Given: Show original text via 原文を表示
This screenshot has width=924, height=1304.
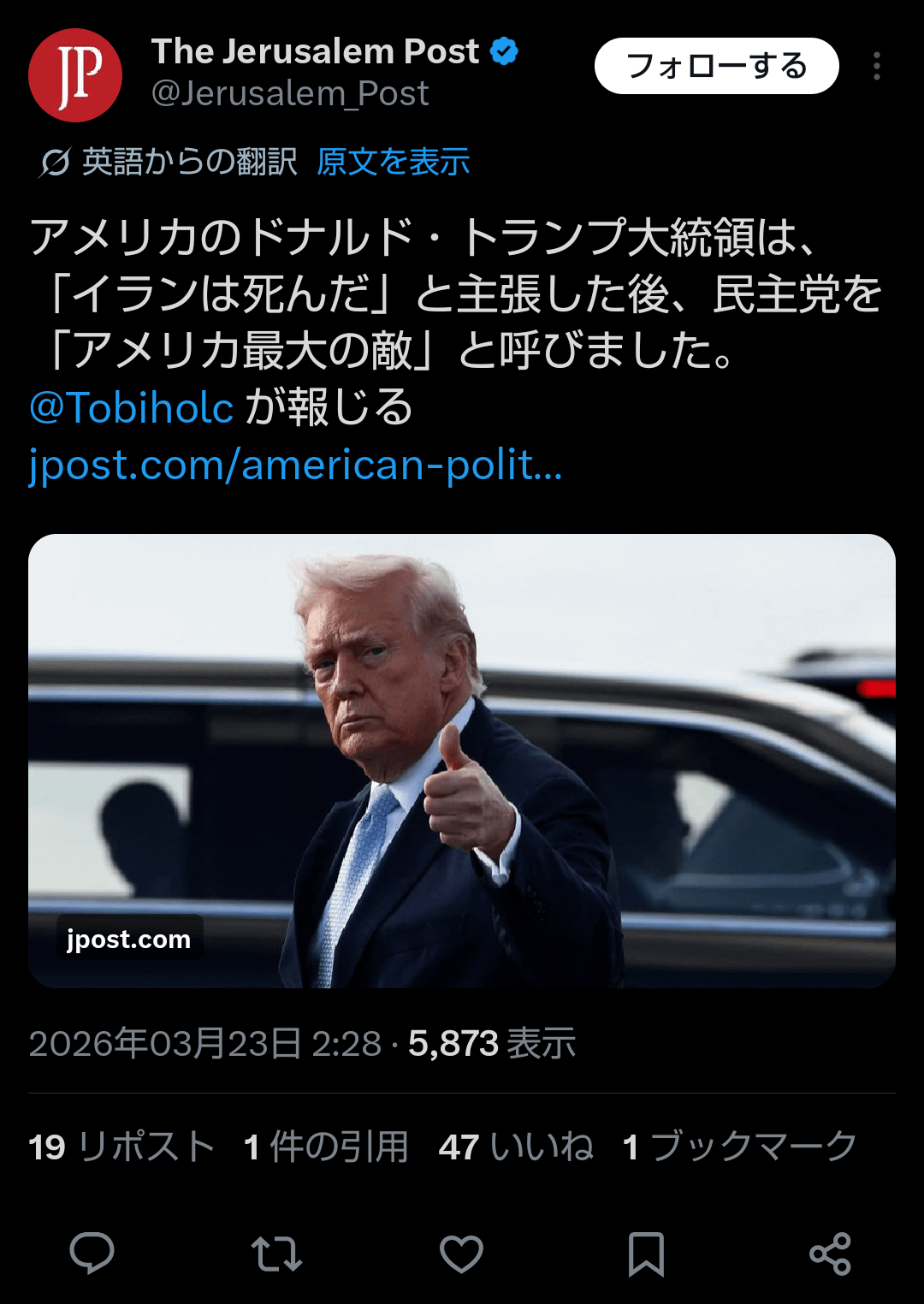Looking at the screenshot, I should (x=394, y=162).
